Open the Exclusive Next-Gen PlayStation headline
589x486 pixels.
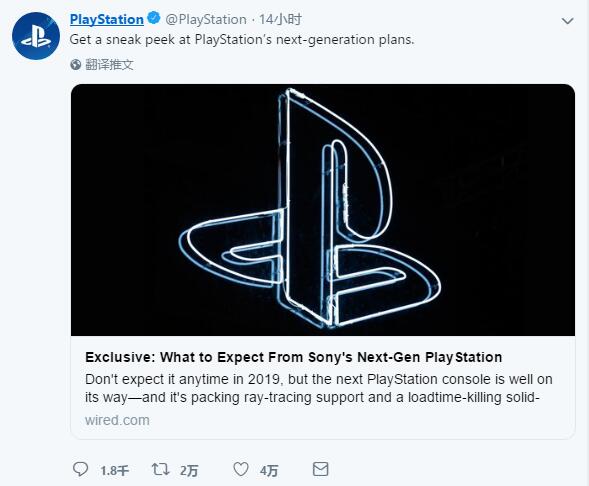tap(294, 357)
